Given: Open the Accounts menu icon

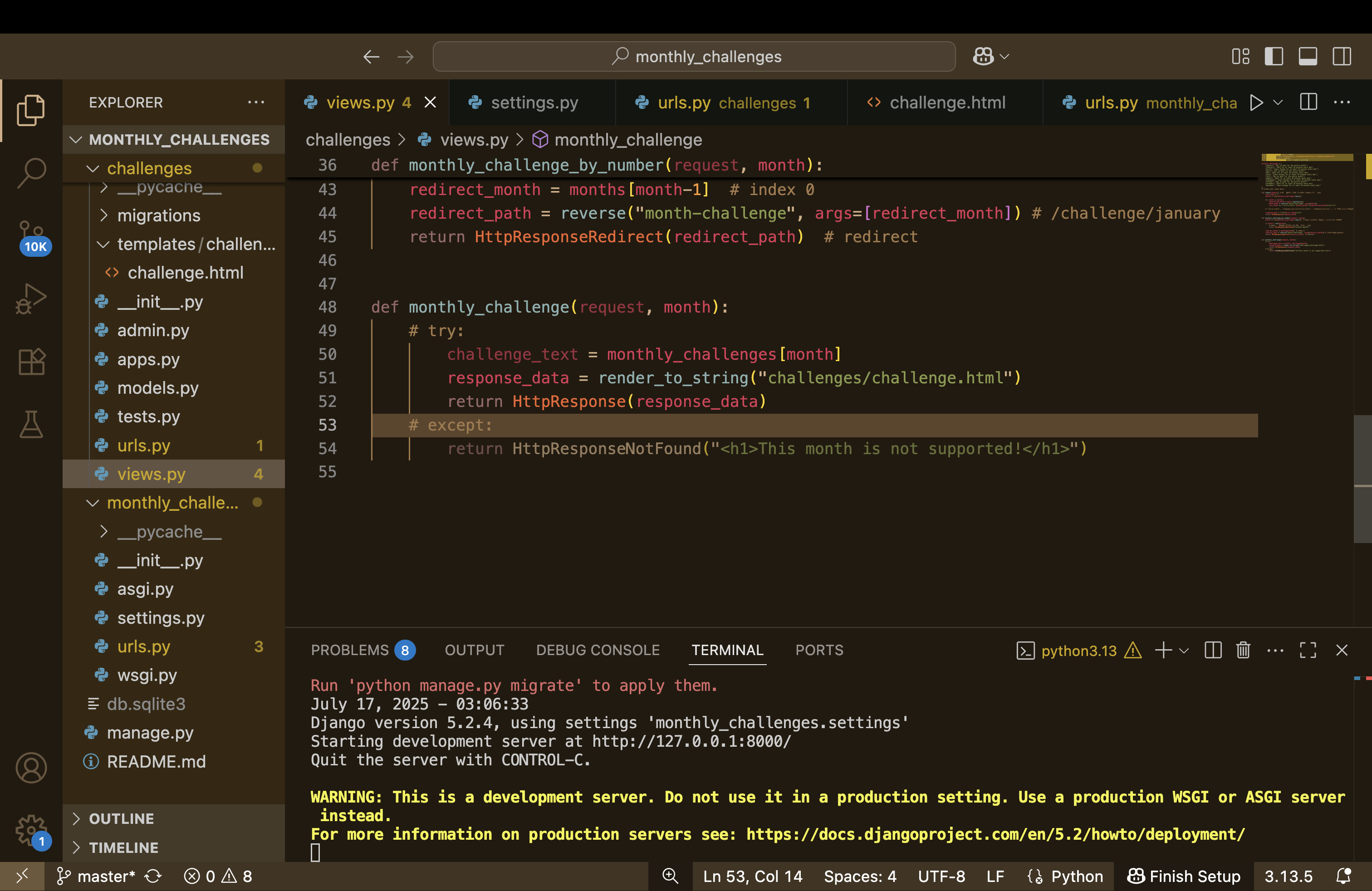Looking at the screenshot, I should (x=31, y=768).
